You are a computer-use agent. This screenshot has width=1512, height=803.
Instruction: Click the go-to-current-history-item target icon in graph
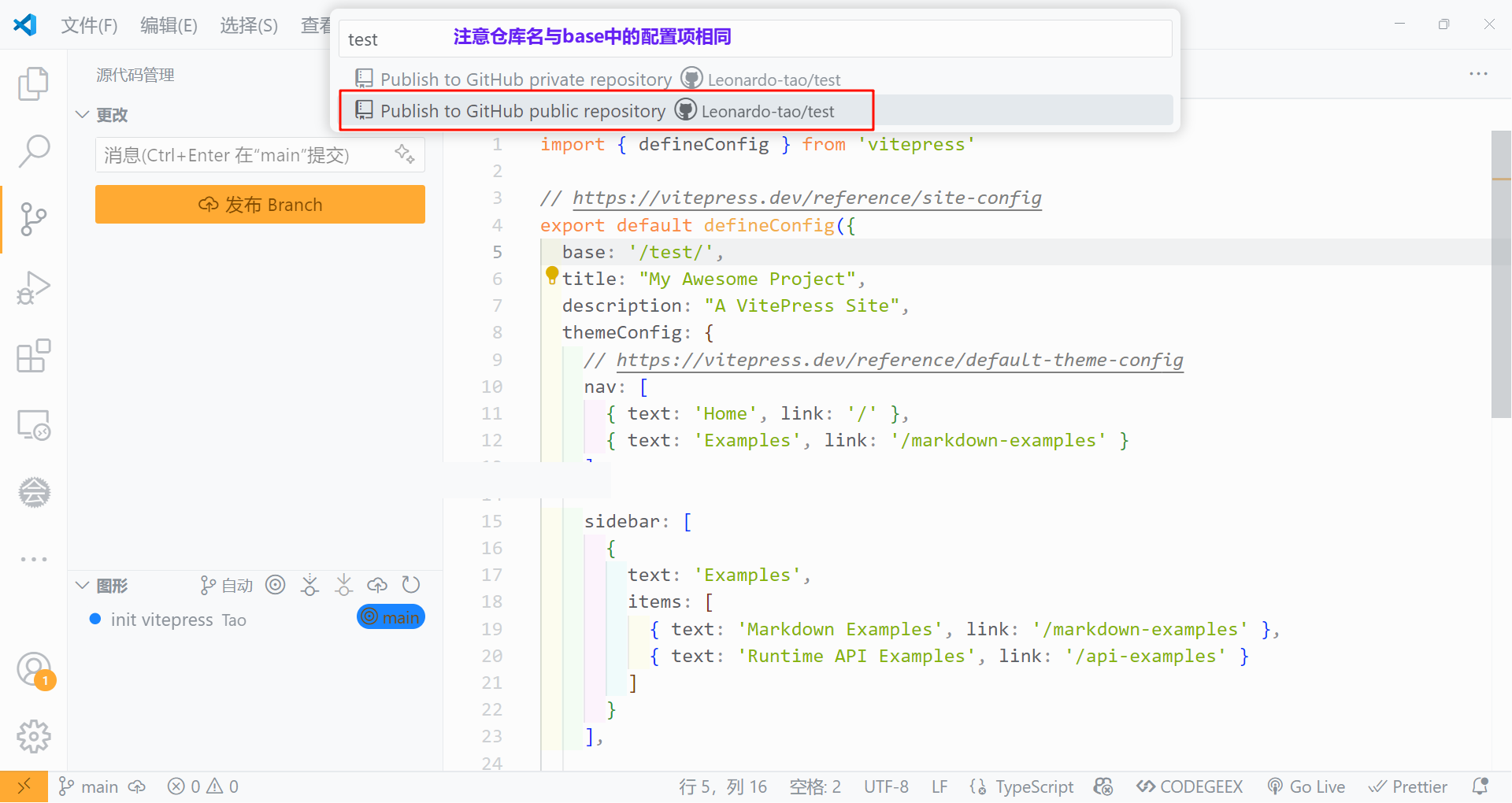tap(275, 585)
